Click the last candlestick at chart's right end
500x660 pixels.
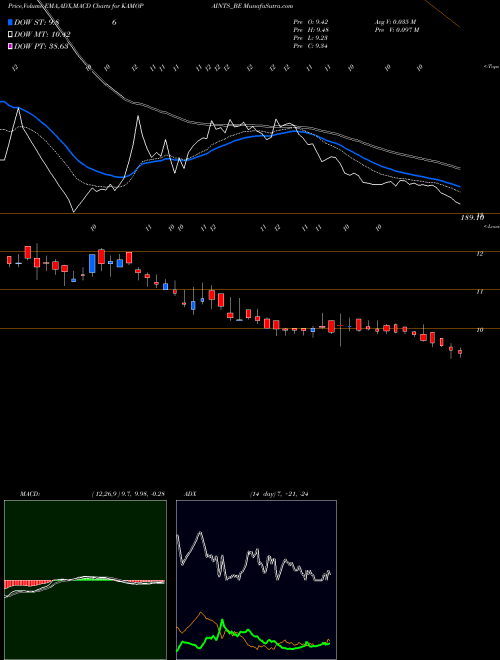(x=460, y=352)
